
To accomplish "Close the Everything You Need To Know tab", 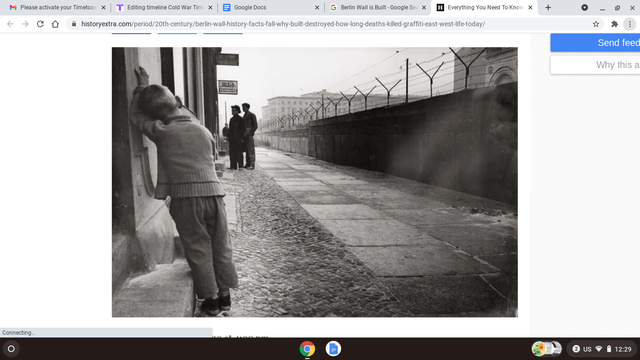I will click(x=530, y=7).
